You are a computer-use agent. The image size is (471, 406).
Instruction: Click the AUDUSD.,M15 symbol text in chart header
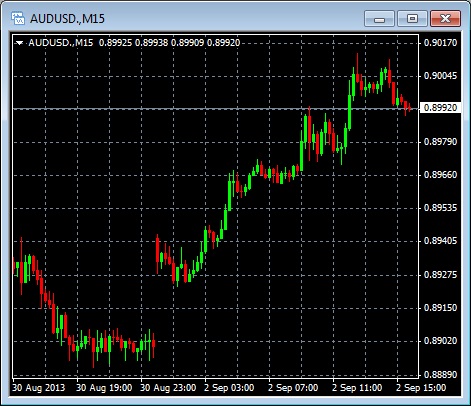point(61,43)
